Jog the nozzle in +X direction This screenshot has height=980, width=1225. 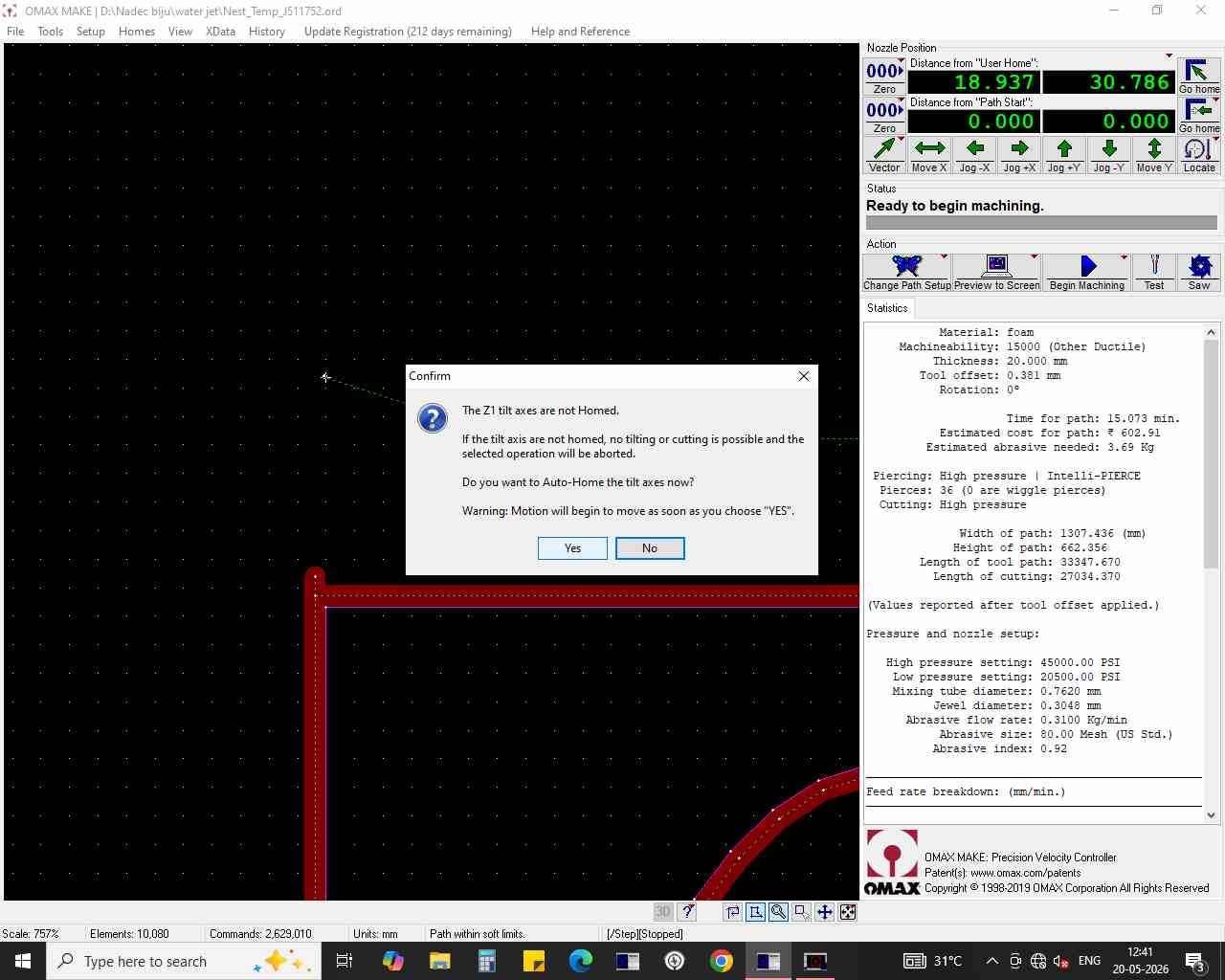[1019, 155]
